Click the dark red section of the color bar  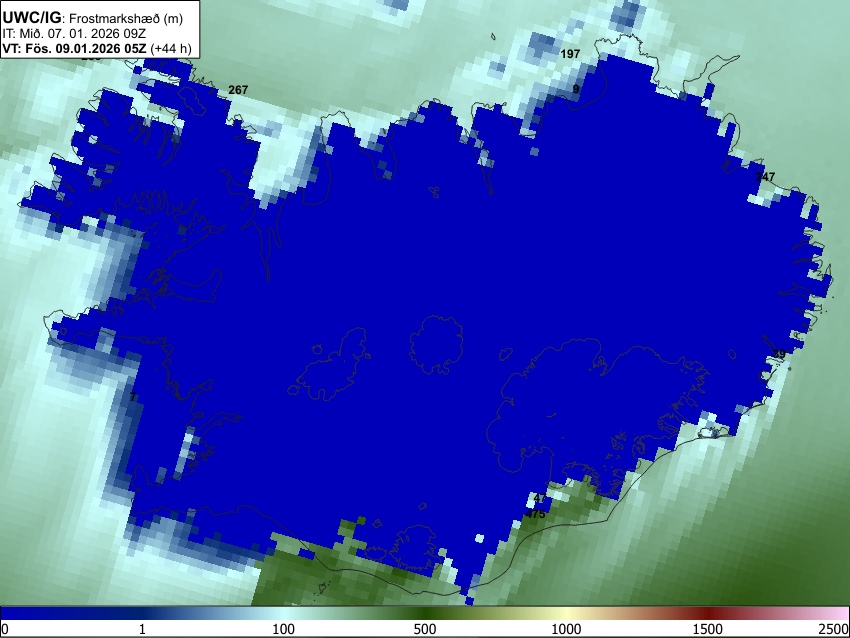(708, 613)
